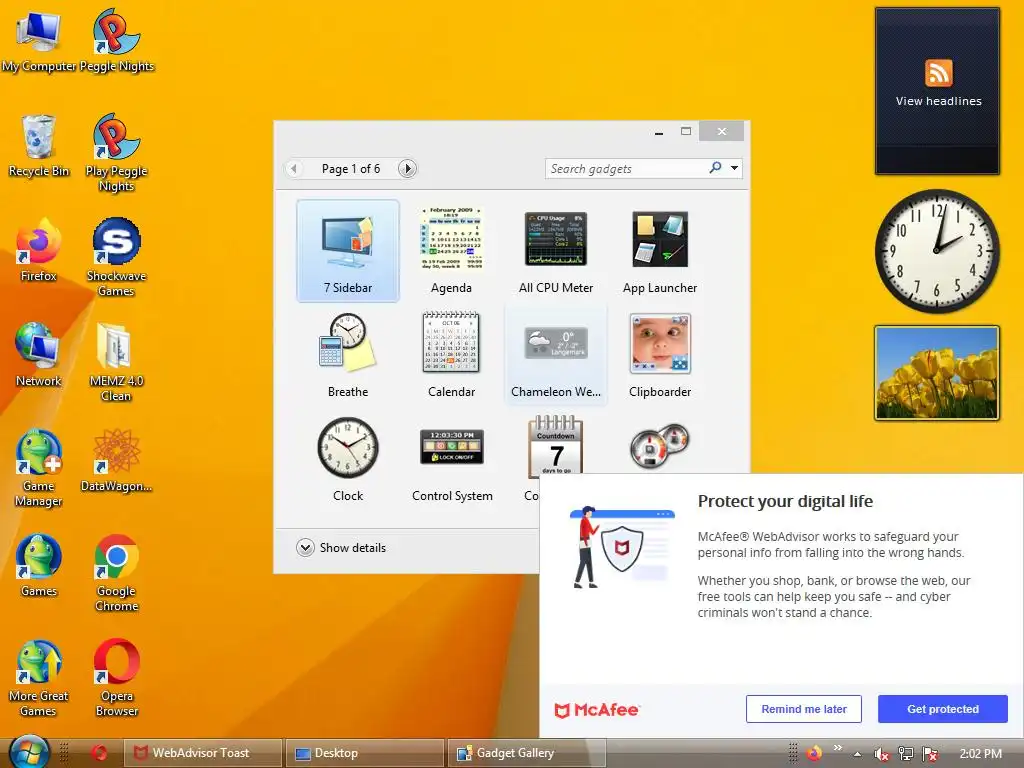This screenshot has height=768, width=1024.
Task: Select the 7 Sidebar gadget
Action: point(347,251)
